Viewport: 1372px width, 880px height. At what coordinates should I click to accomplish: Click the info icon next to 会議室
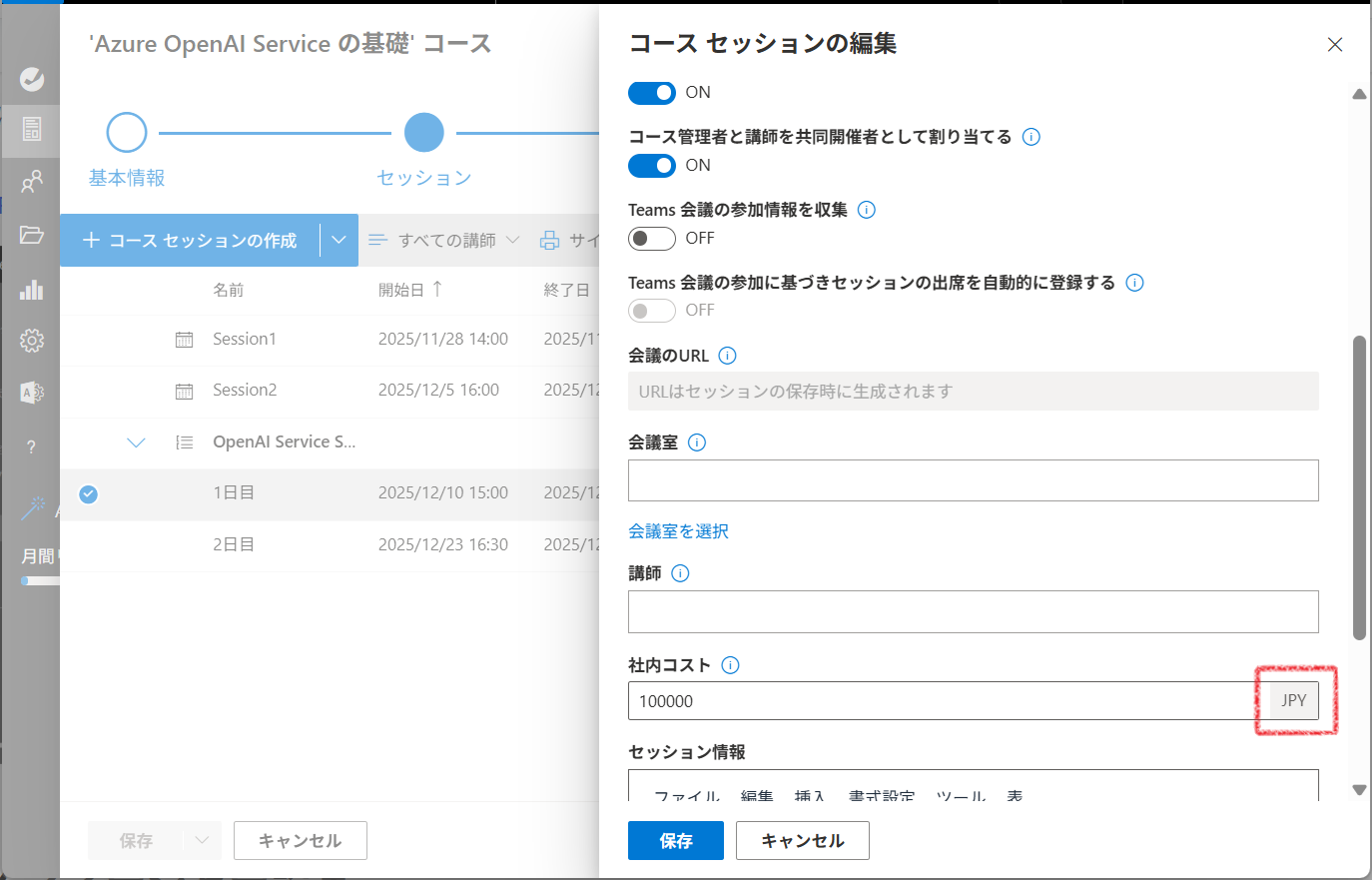(x=697, y=442)
